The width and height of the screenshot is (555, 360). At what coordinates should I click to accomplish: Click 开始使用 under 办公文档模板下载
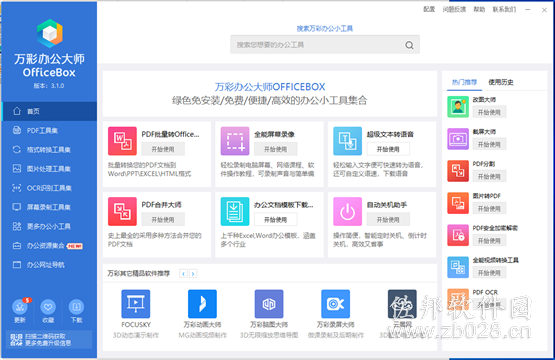275,219
